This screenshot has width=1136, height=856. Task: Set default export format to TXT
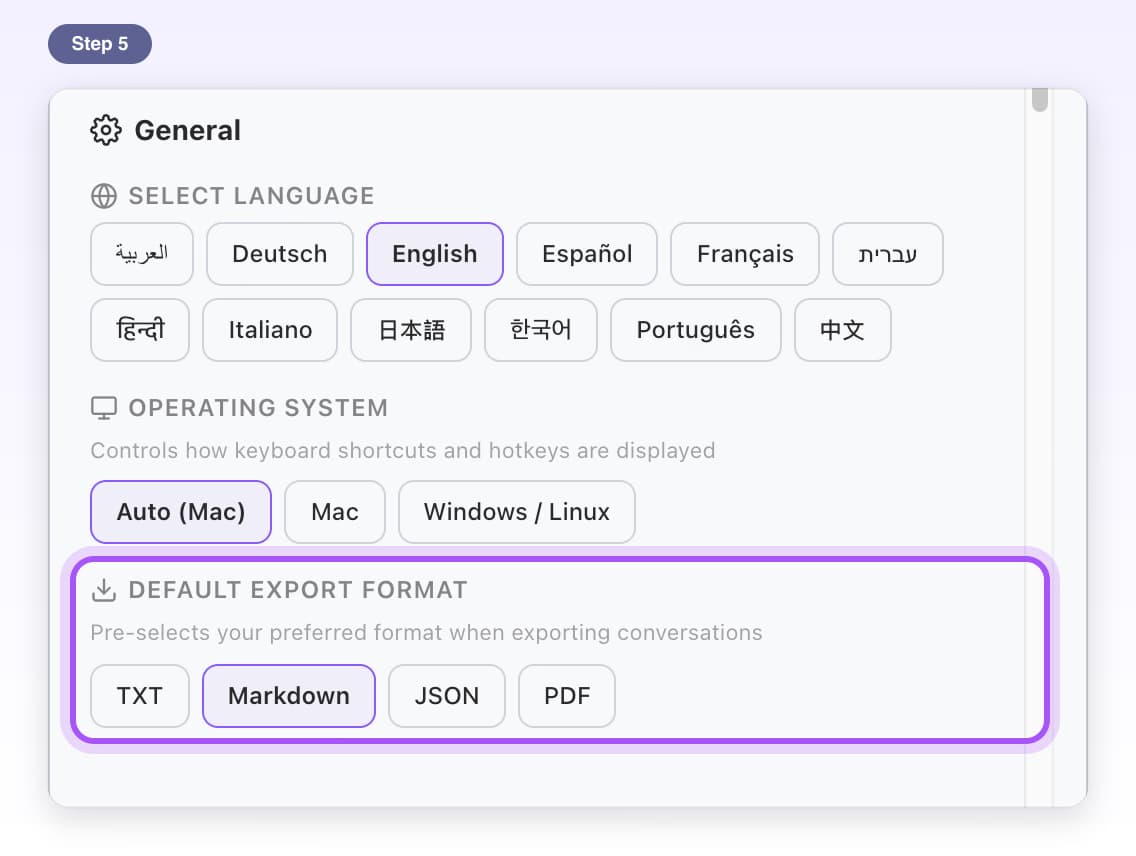(x=140, y=696)
